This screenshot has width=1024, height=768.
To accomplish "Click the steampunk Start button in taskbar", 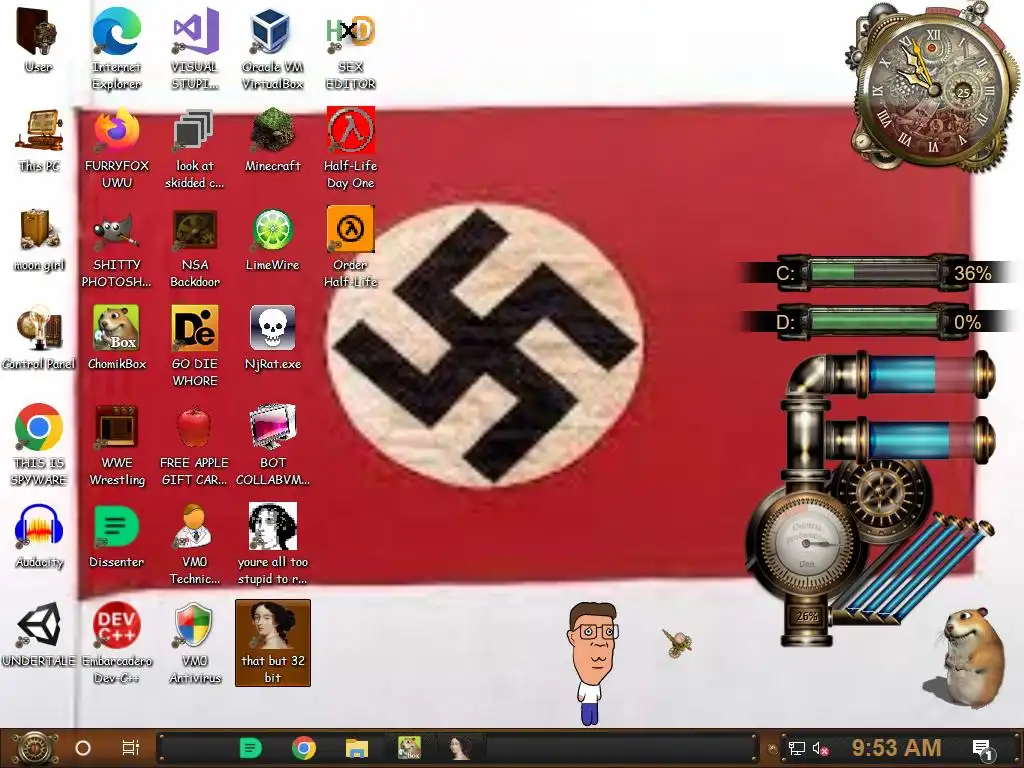I will [34, 748].
